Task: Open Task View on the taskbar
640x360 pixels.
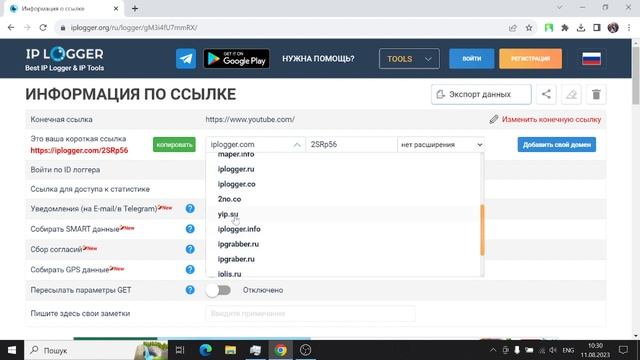Action: point(180,350)
